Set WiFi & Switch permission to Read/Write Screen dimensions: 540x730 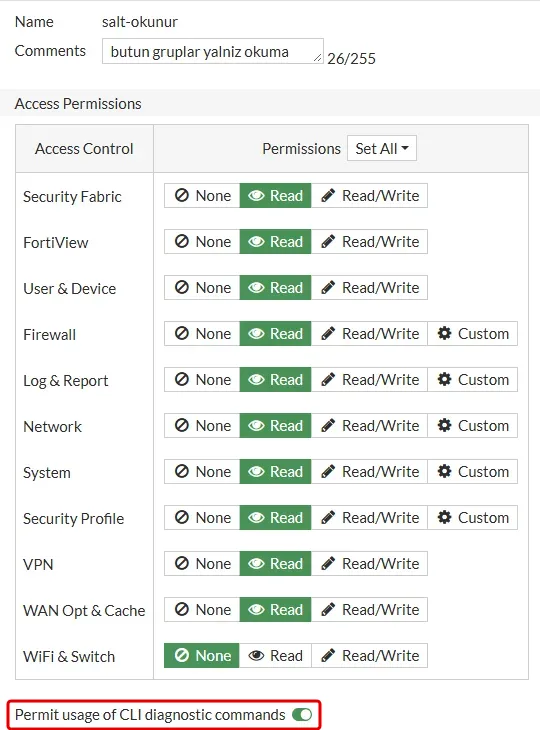pyautogui.click(x=370, y=656)
